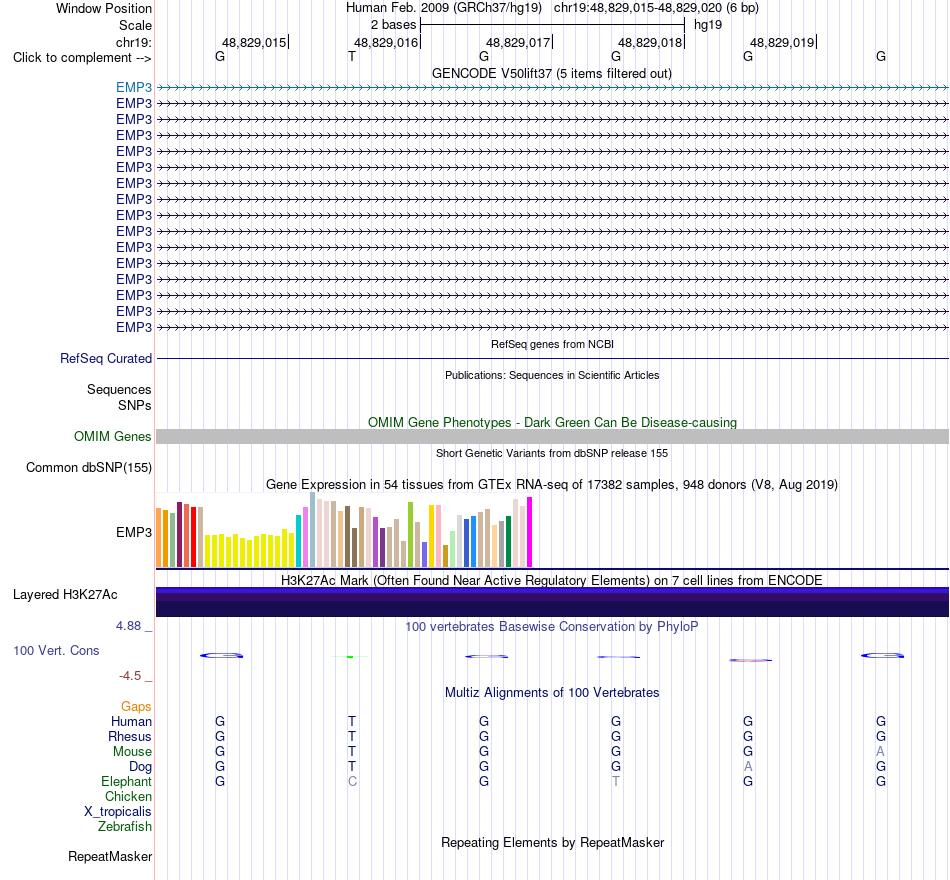Open 'Repeating Elements by RepeatMasker' track title
This screenshot has width=950, height=880.
pyautogui.click(x=552, y=843)
